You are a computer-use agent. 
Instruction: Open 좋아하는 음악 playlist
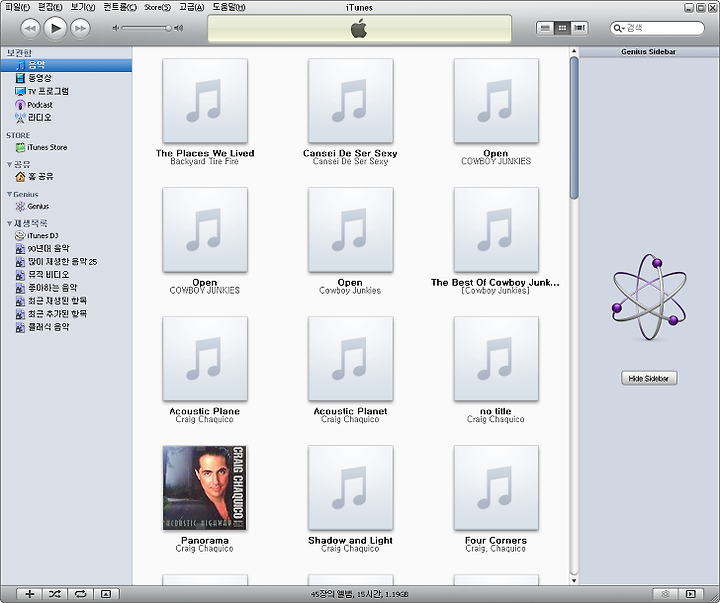66,288
